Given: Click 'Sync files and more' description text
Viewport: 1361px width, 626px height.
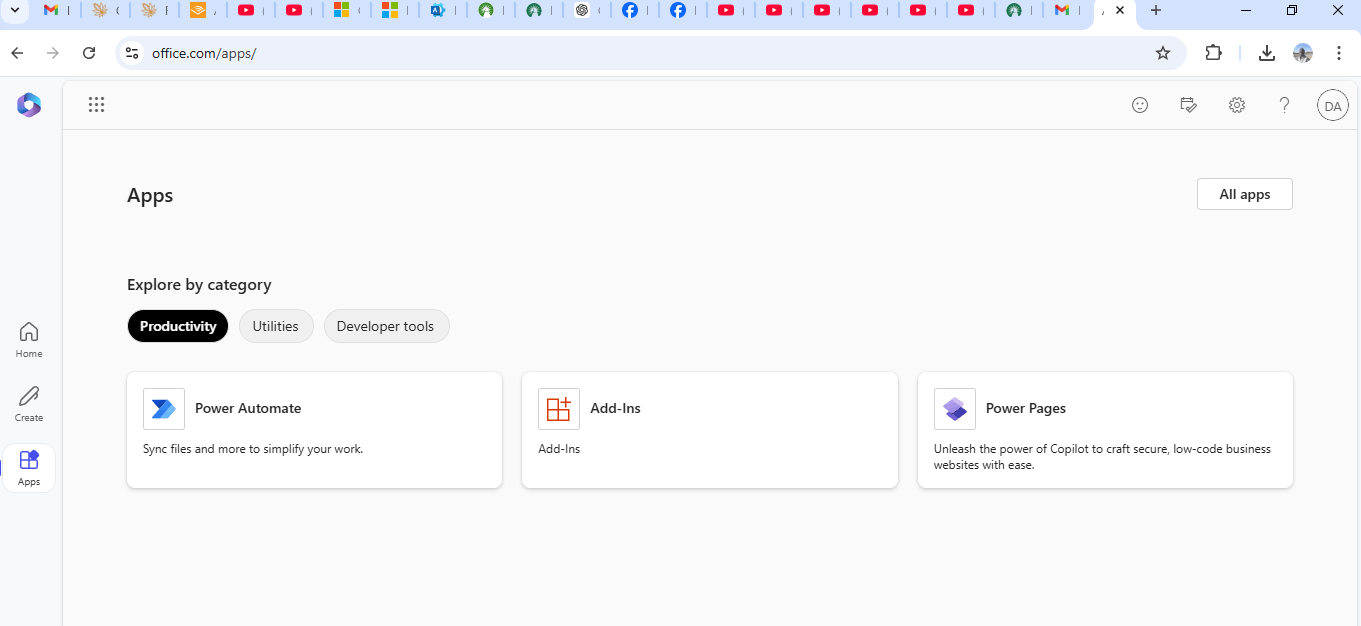Looking at the screenshot, I should (253, 449).
